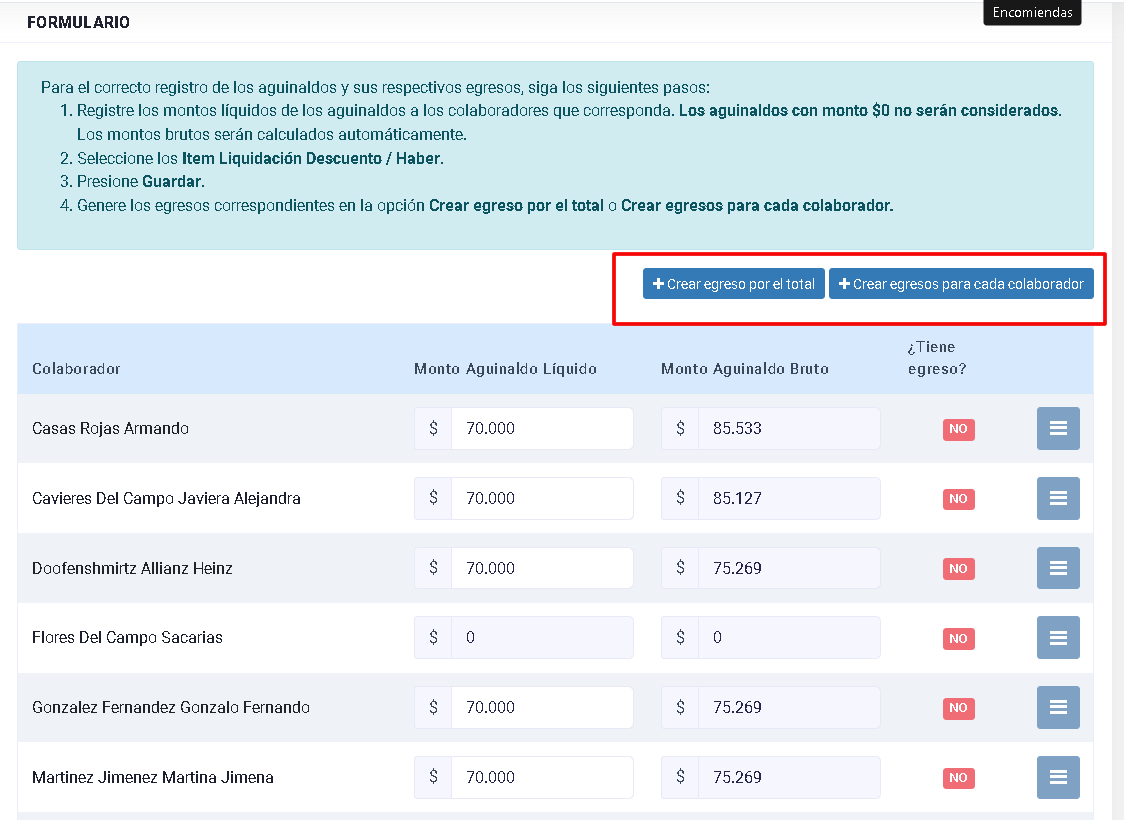Screen dimensions: 1124x820
Task: Open the menu icon for Gonzalez Fernandez Gonzalo
Action: [1058, 707]
